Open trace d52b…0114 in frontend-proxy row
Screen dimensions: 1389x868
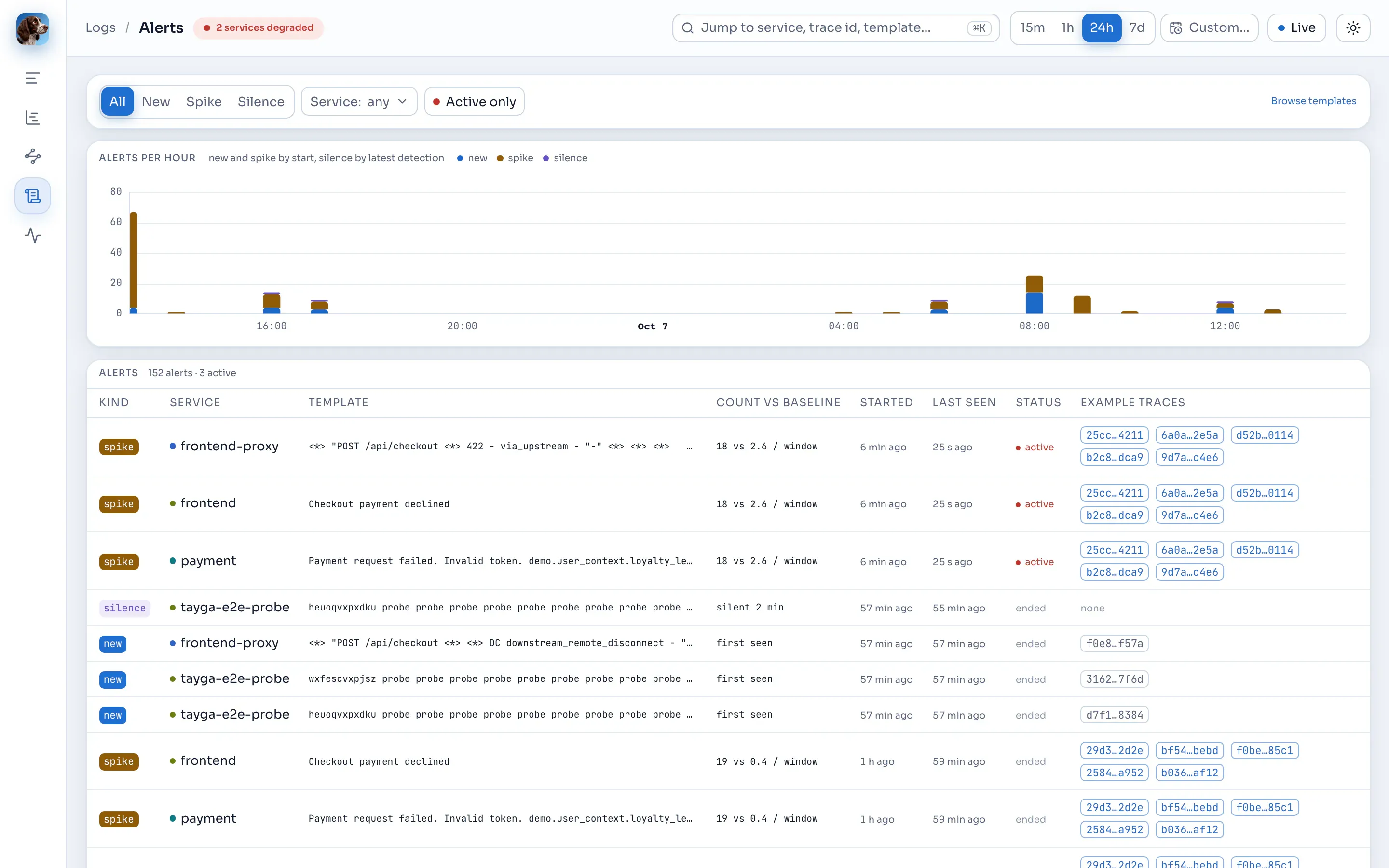[x=1265, y=435]
